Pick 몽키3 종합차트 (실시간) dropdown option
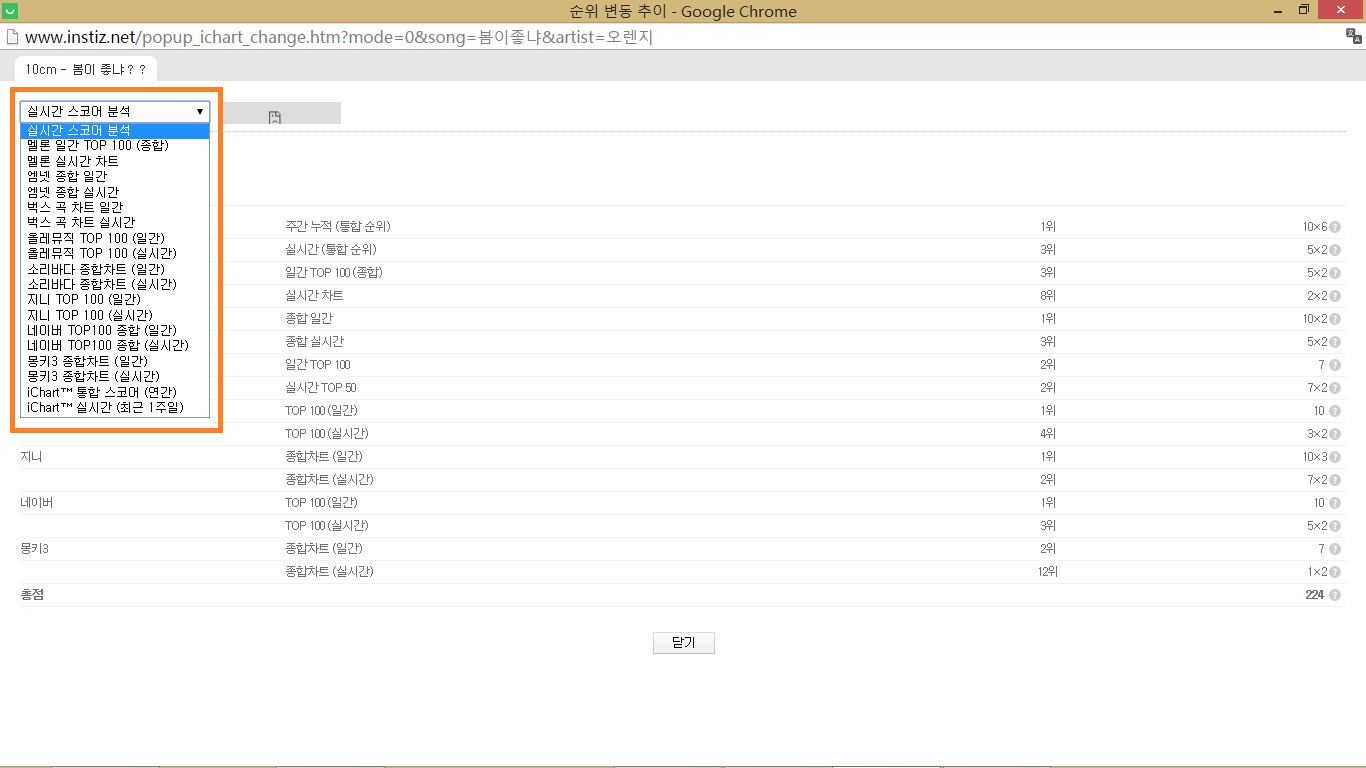The height and width of the screenshot is (768, 1366). 115,376
